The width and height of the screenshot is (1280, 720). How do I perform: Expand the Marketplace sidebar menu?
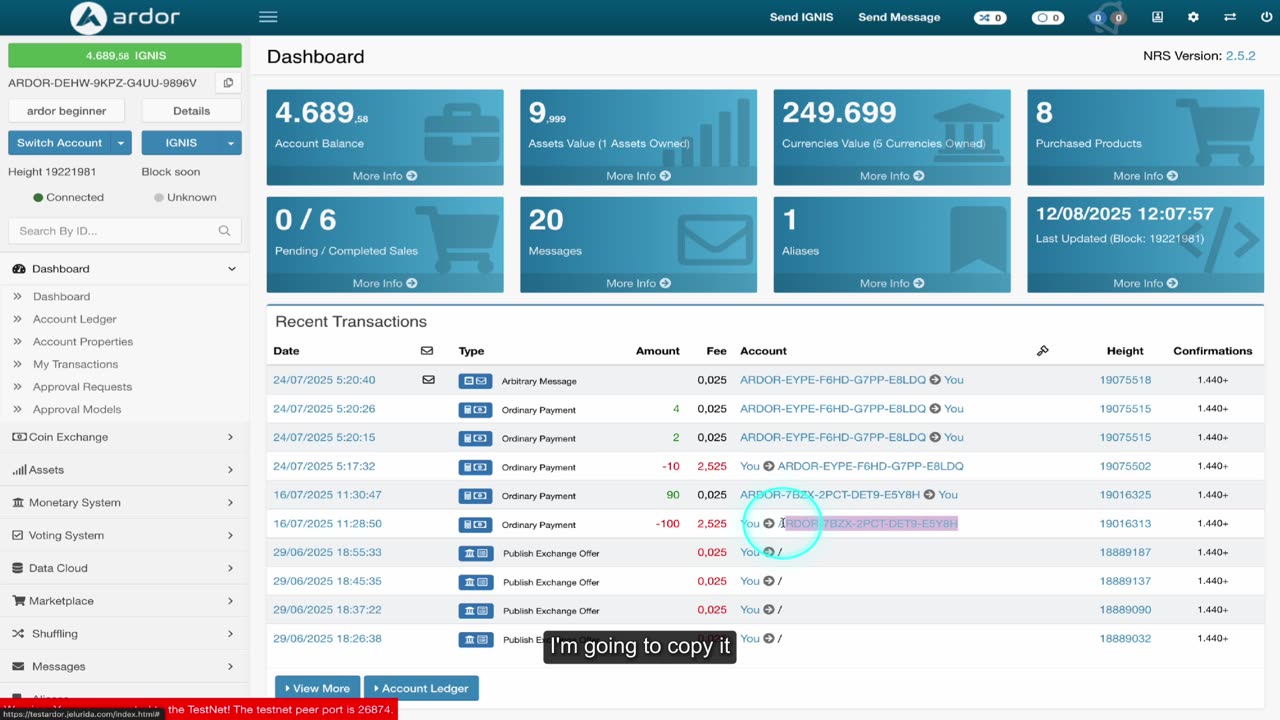coord(125,601)
